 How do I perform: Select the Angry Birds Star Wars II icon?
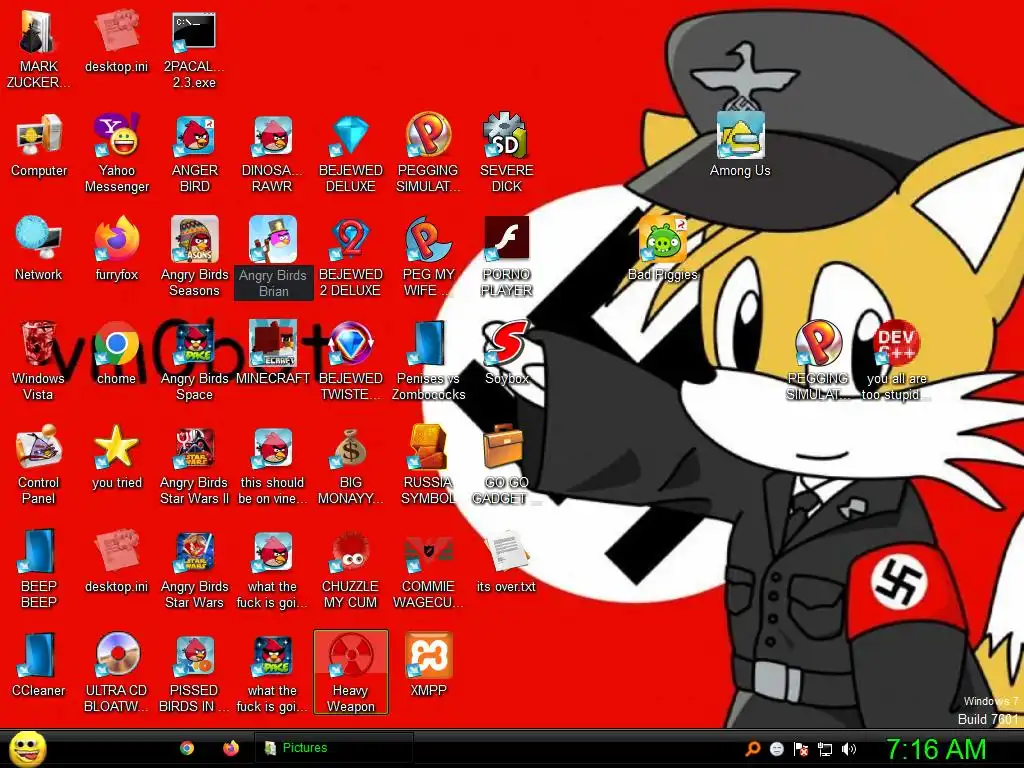coord(195,464)
